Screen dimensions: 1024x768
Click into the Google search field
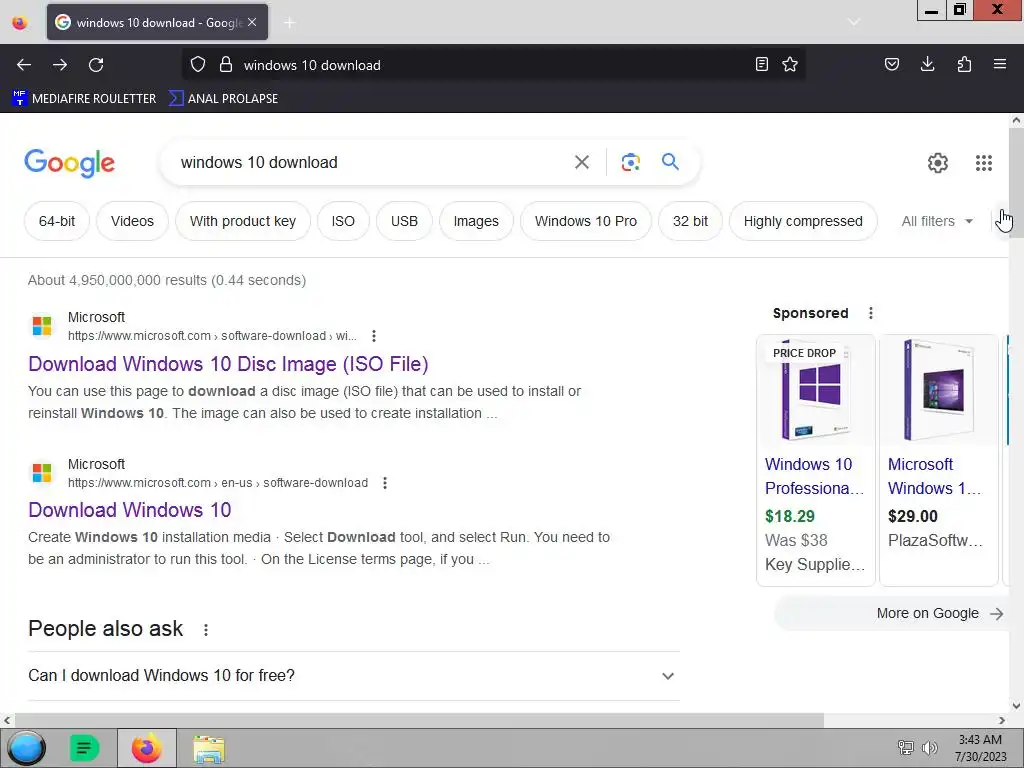(372, 163)
